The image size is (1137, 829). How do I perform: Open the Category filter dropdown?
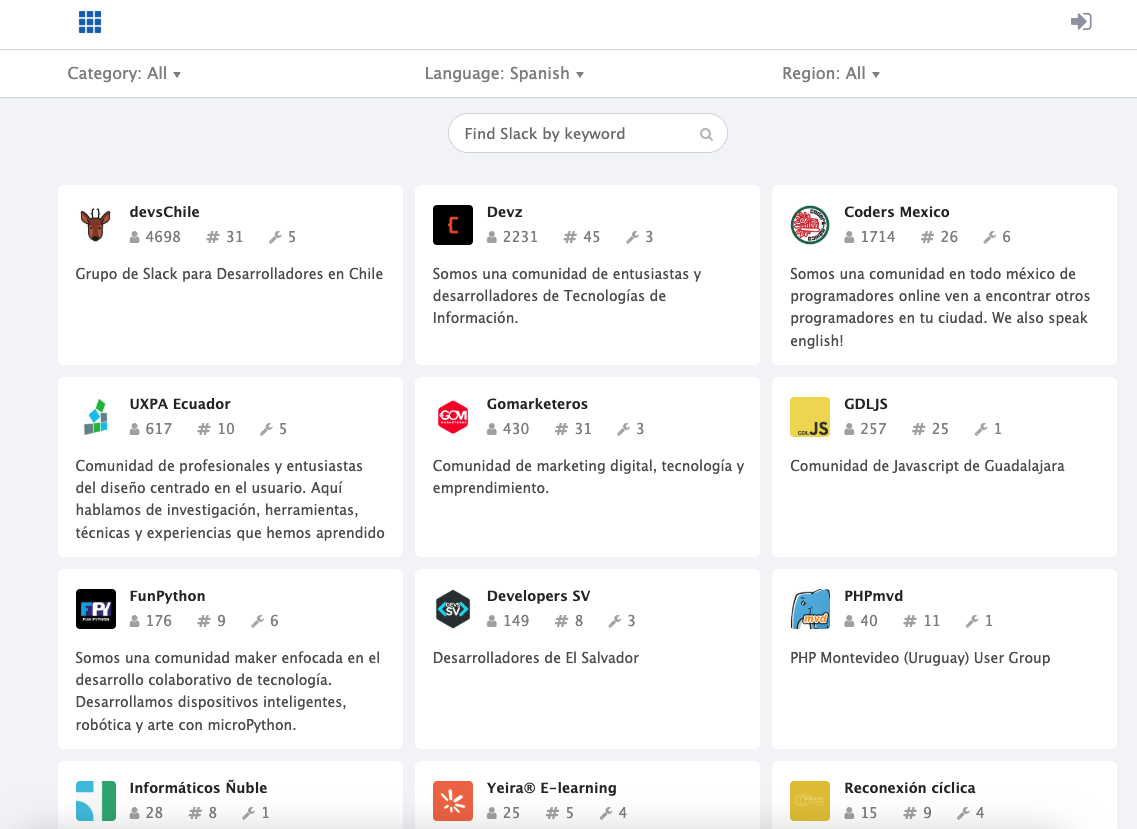click(124, 74)
